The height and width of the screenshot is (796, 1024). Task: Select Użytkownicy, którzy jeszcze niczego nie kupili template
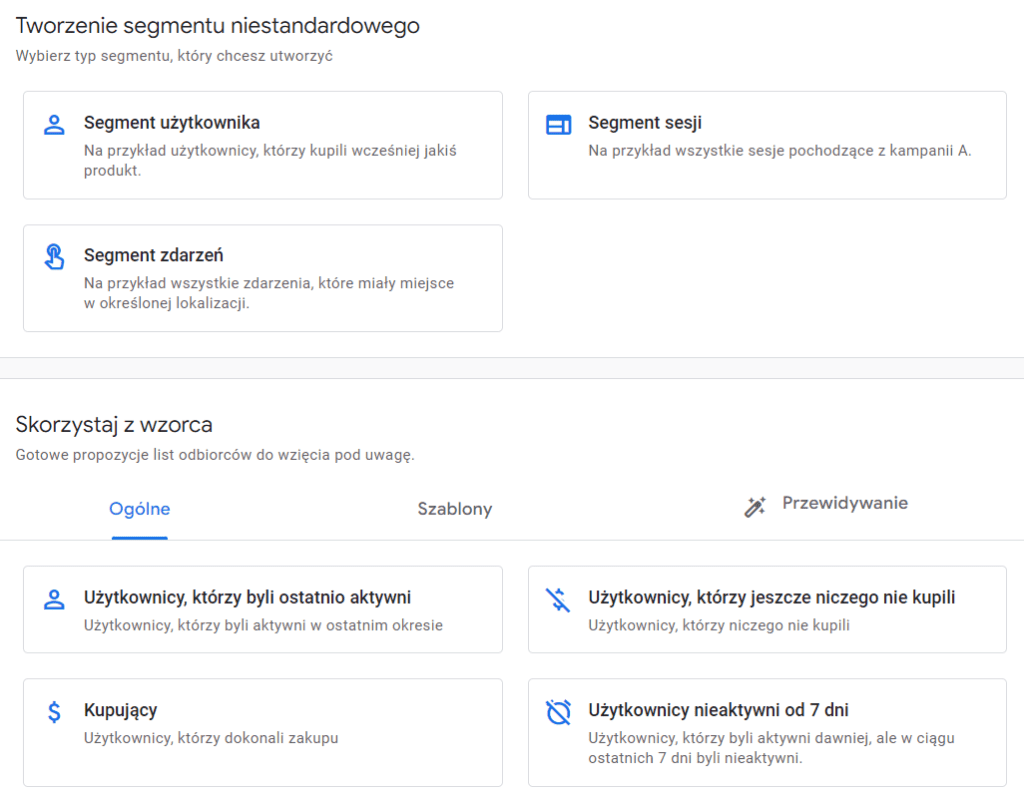(767, 609)
